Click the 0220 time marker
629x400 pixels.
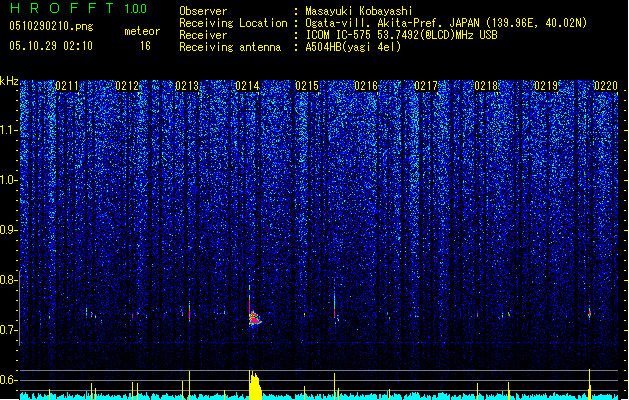pos(606,85)
